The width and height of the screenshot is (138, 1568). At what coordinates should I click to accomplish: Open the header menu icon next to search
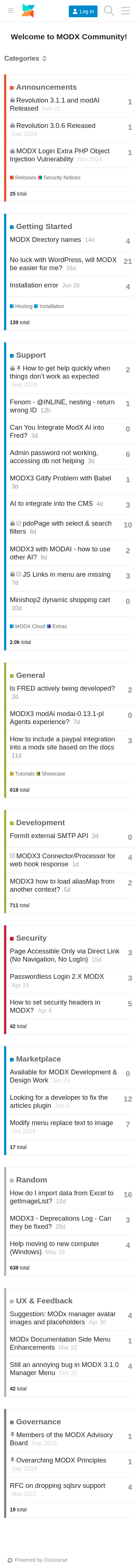tap(125, 11)
